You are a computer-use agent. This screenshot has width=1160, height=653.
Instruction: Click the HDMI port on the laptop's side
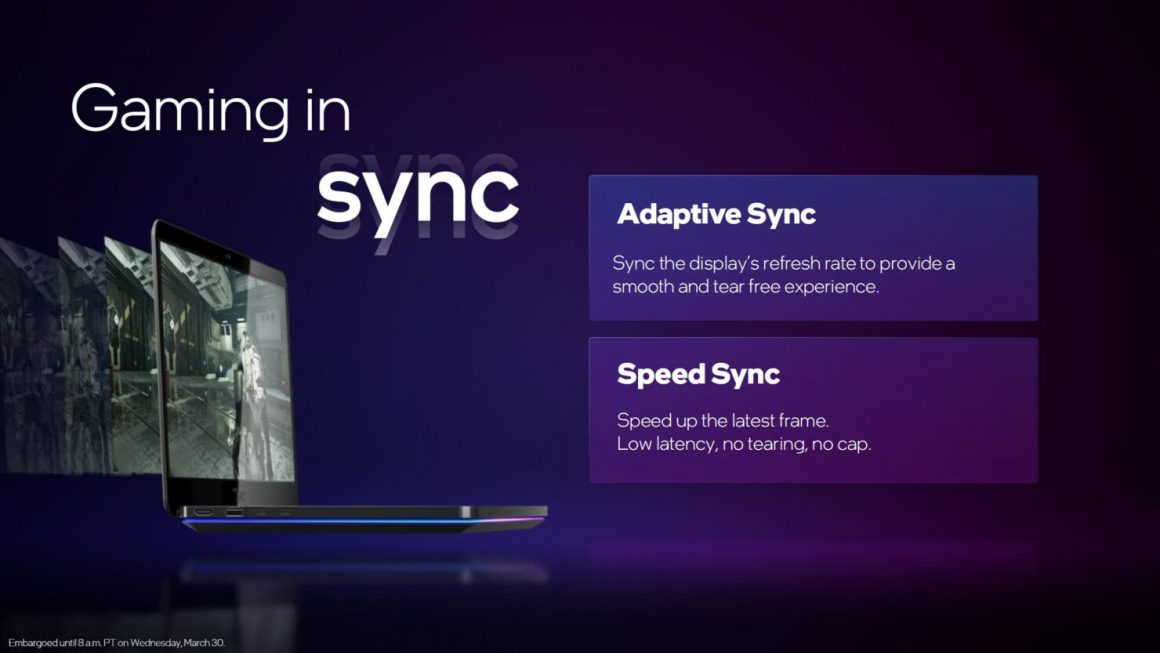(203, 513)
